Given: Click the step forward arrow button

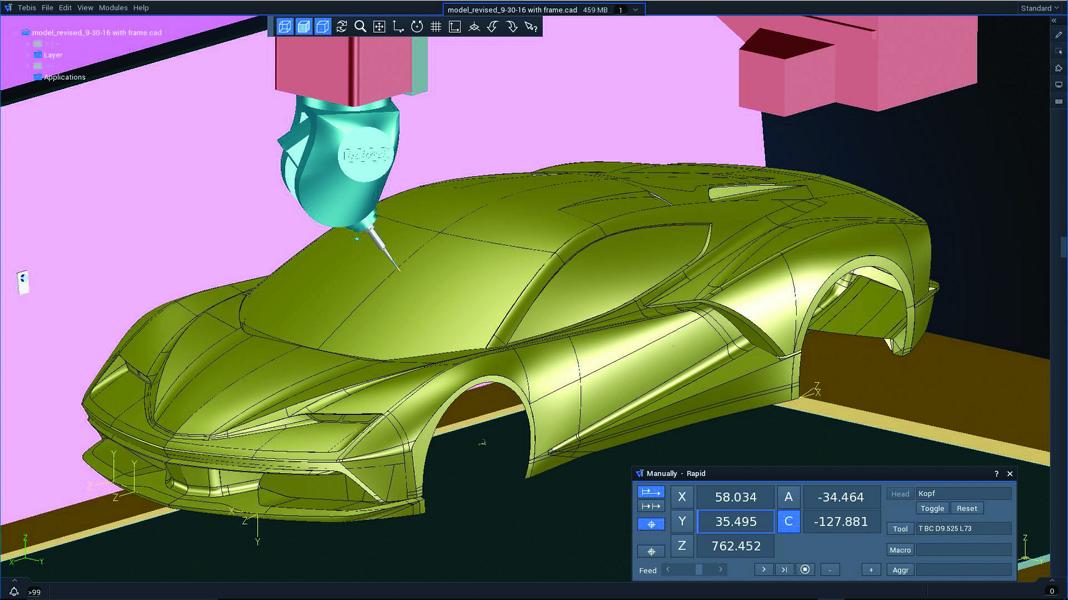Looking at the screenshot, I should click(x=764, y=569).
